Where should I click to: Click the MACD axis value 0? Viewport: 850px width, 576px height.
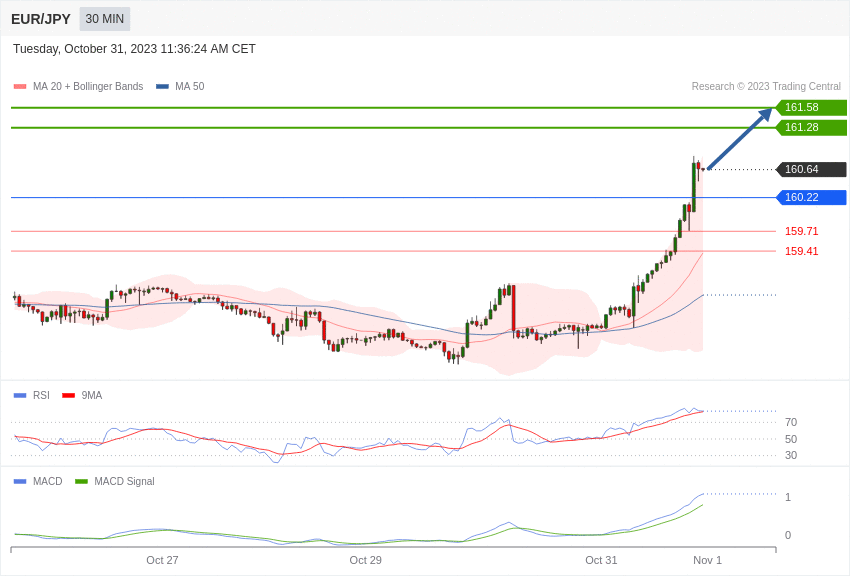click(x=788, y=535)
